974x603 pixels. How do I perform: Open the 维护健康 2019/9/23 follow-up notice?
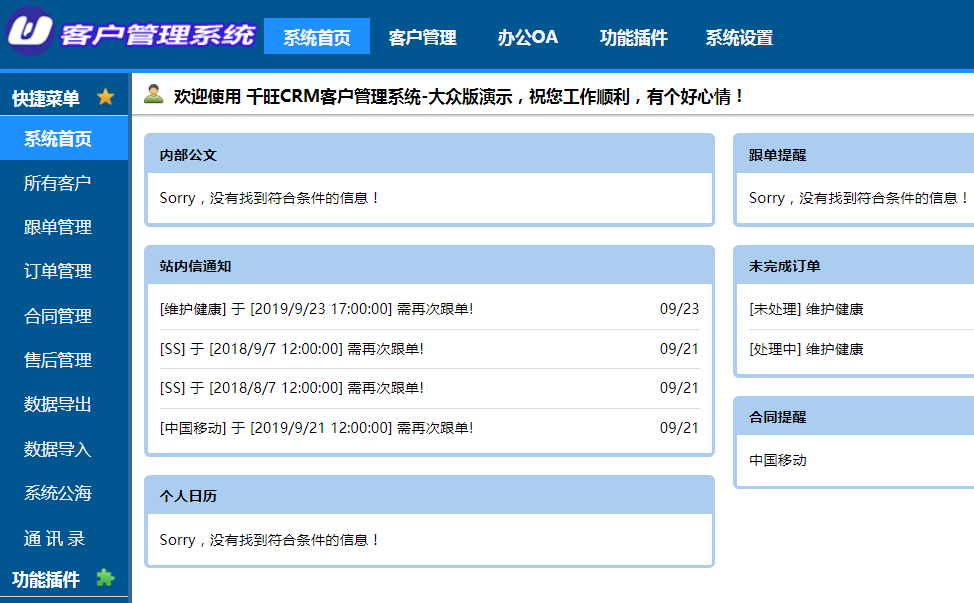pos(316,309)
